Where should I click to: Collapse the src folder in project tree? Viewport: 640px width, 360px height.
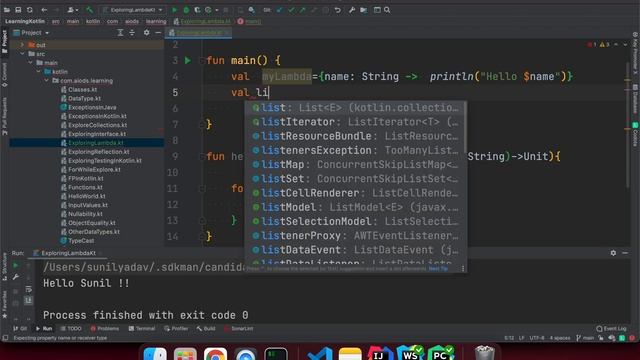coord(22,53)
